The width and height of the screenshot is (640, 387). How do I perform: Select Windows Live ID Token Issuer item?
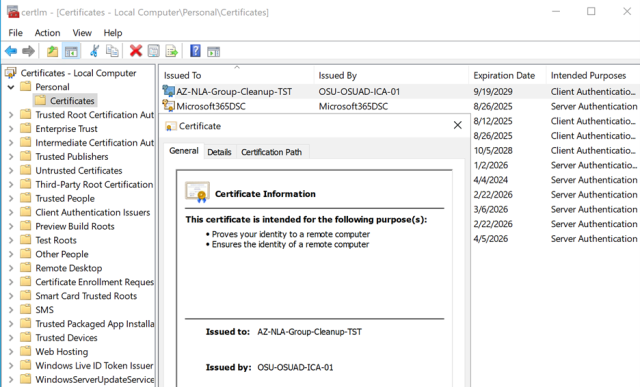[x=94, y=365]
